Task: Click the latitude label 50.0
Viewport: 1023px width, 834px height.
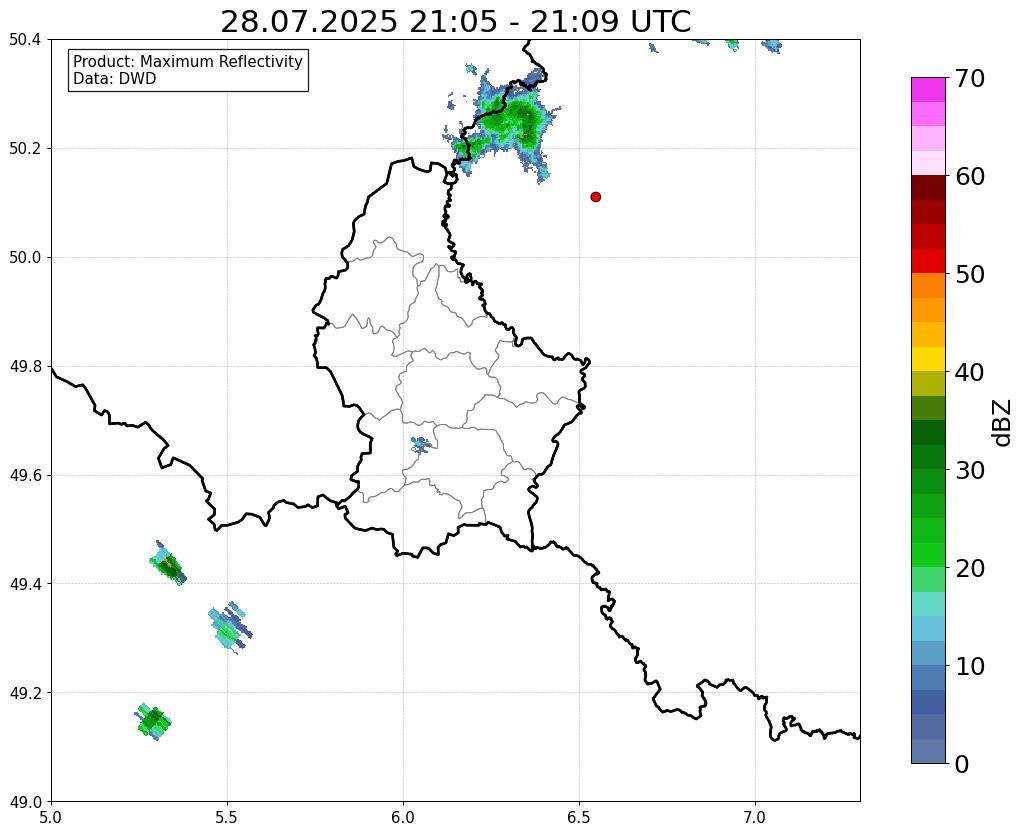Action: [x=25, y=258]
